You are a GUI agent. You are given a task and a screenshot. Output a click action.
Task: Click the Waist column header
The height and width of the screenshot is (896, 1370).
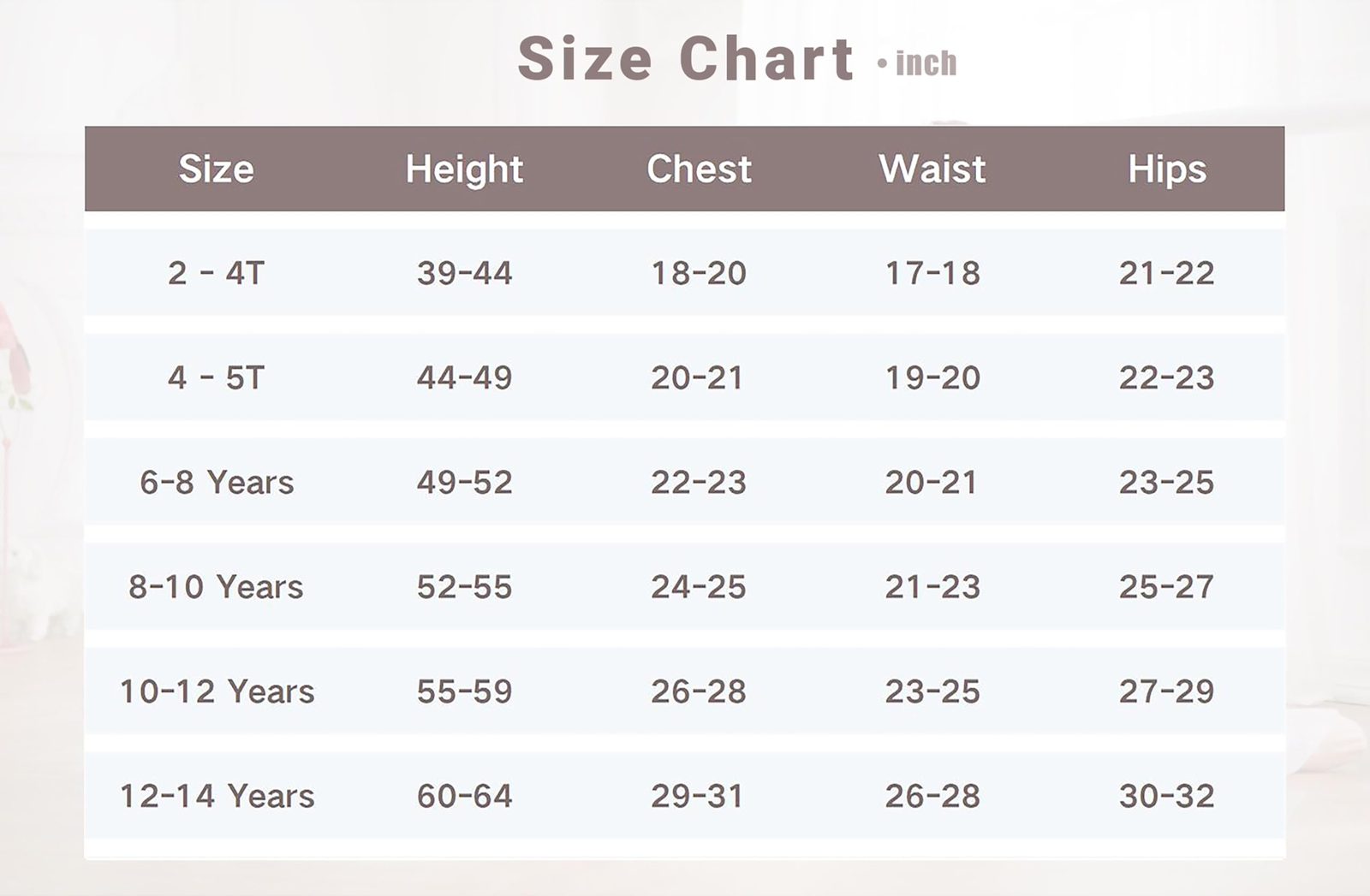coord(932,169)
